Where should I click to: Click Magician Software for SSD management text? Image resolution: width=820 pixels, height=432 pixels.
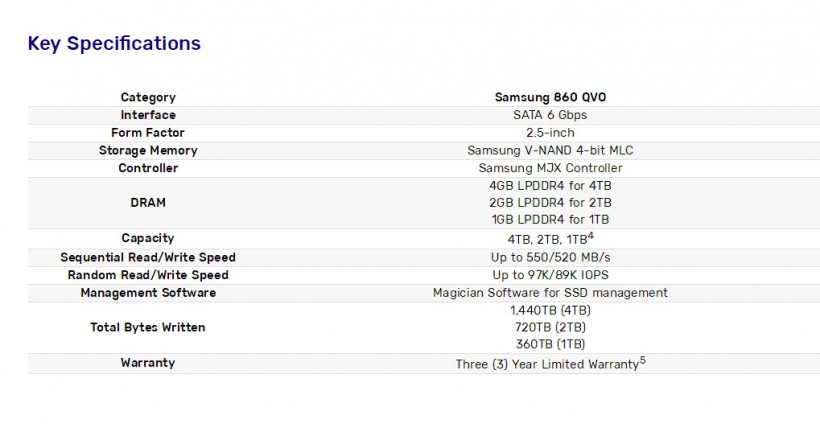pyautogui.click(x=550, y=293)
